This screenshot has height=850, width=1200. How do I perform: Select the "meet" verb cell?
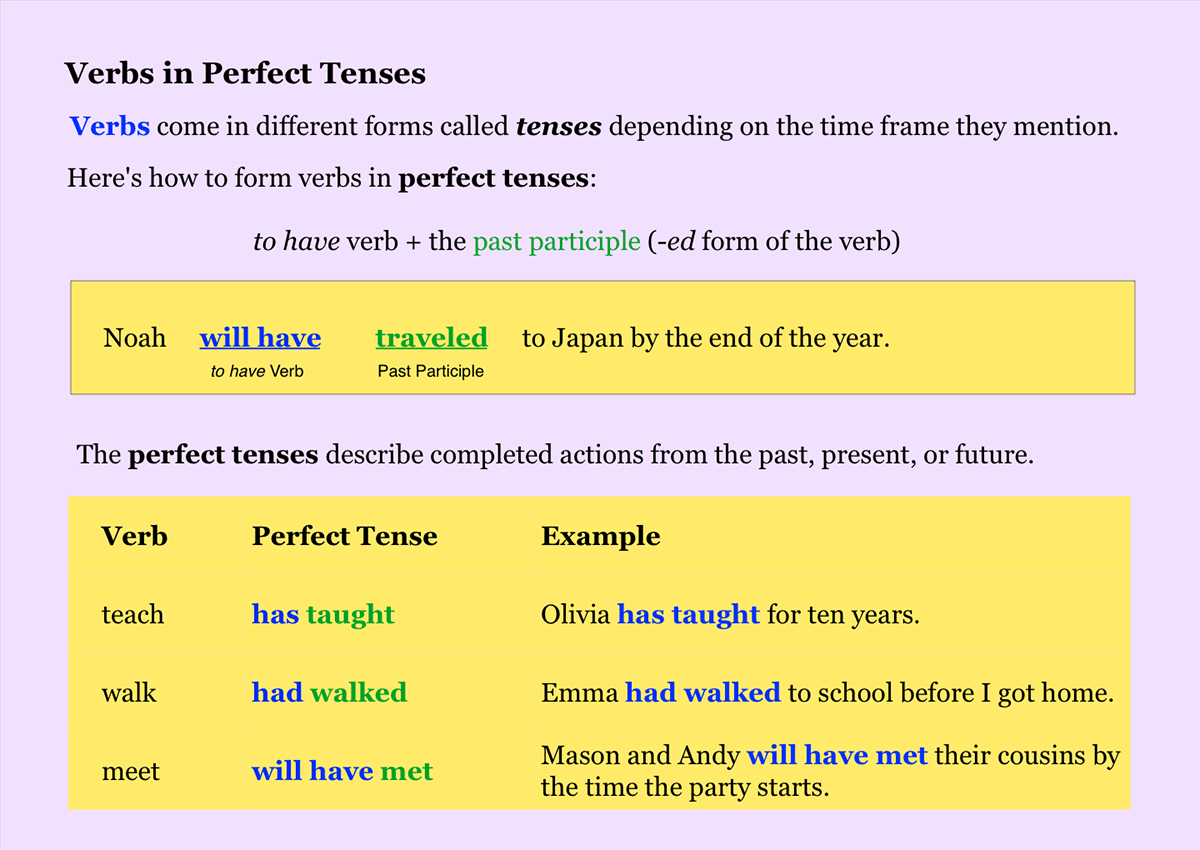(130, 771)
